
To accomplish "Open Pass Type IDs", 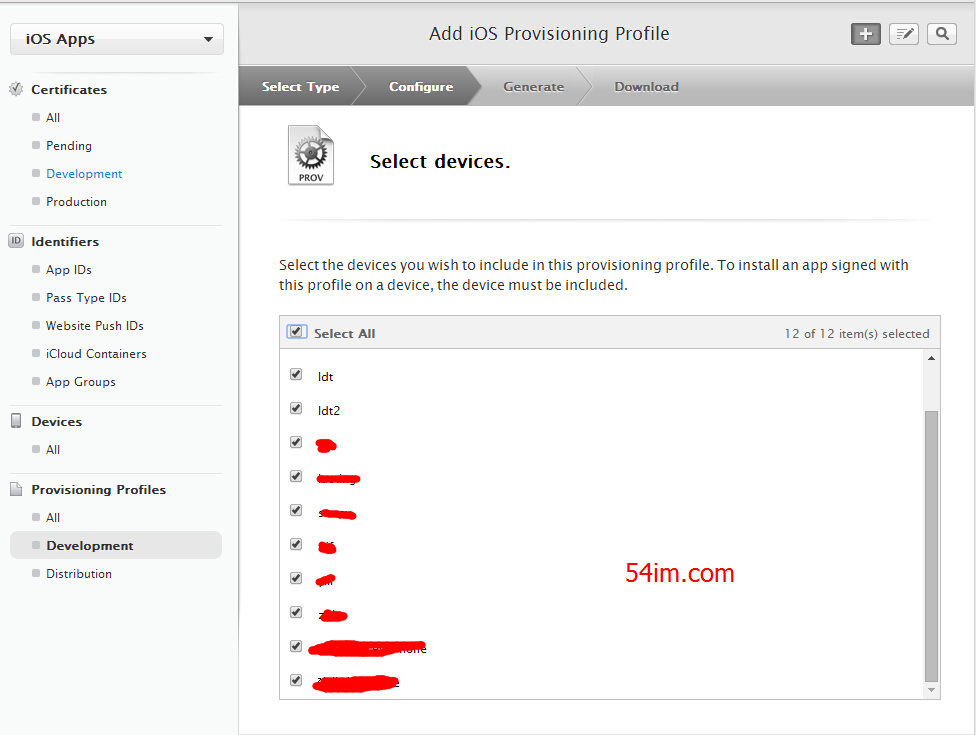I will 86,297.
